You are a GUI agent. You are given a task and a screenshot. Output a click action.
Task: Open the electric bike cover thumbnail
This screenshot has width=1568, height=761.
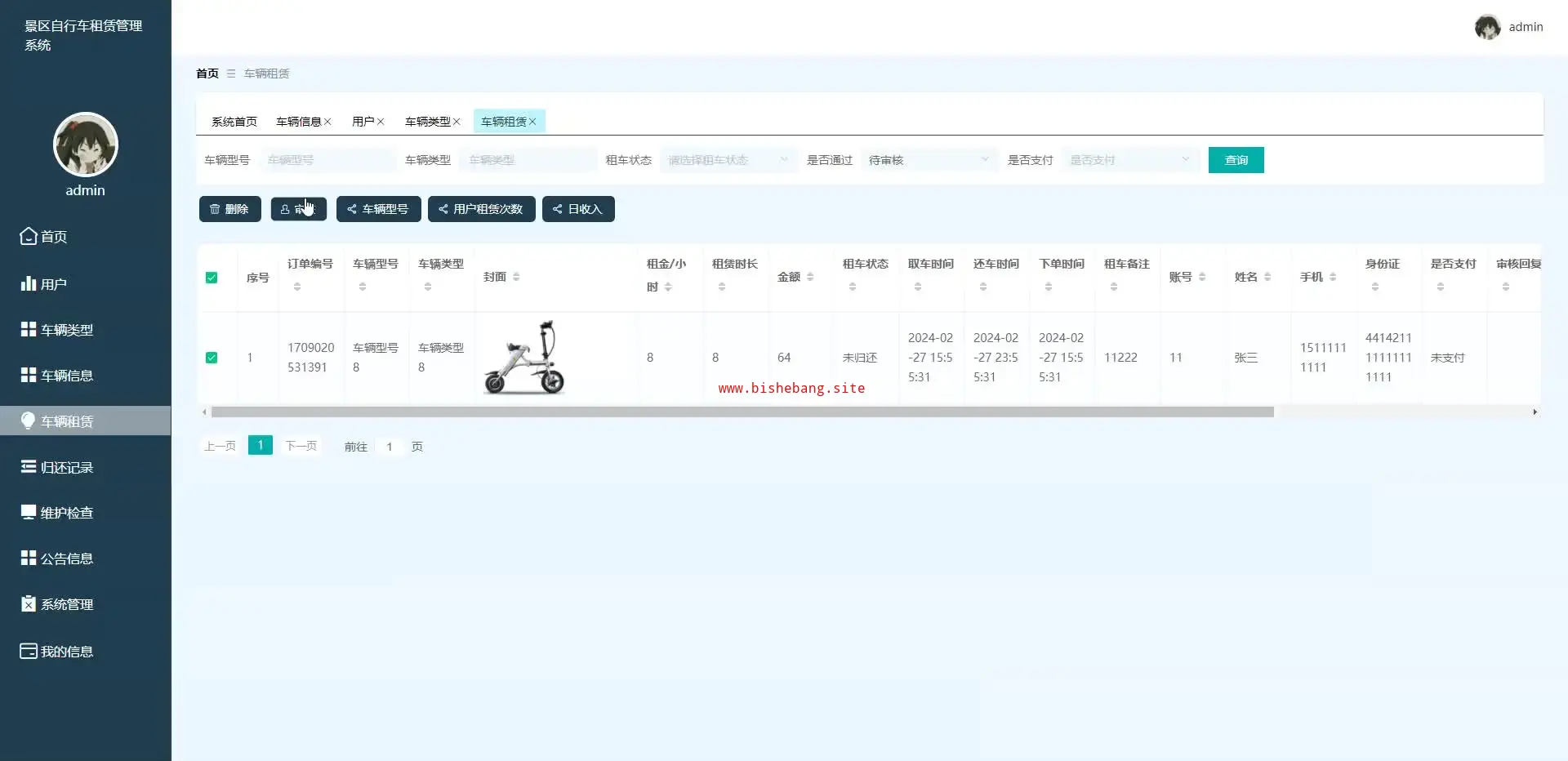pyautogui.click(x=524, y=358)
